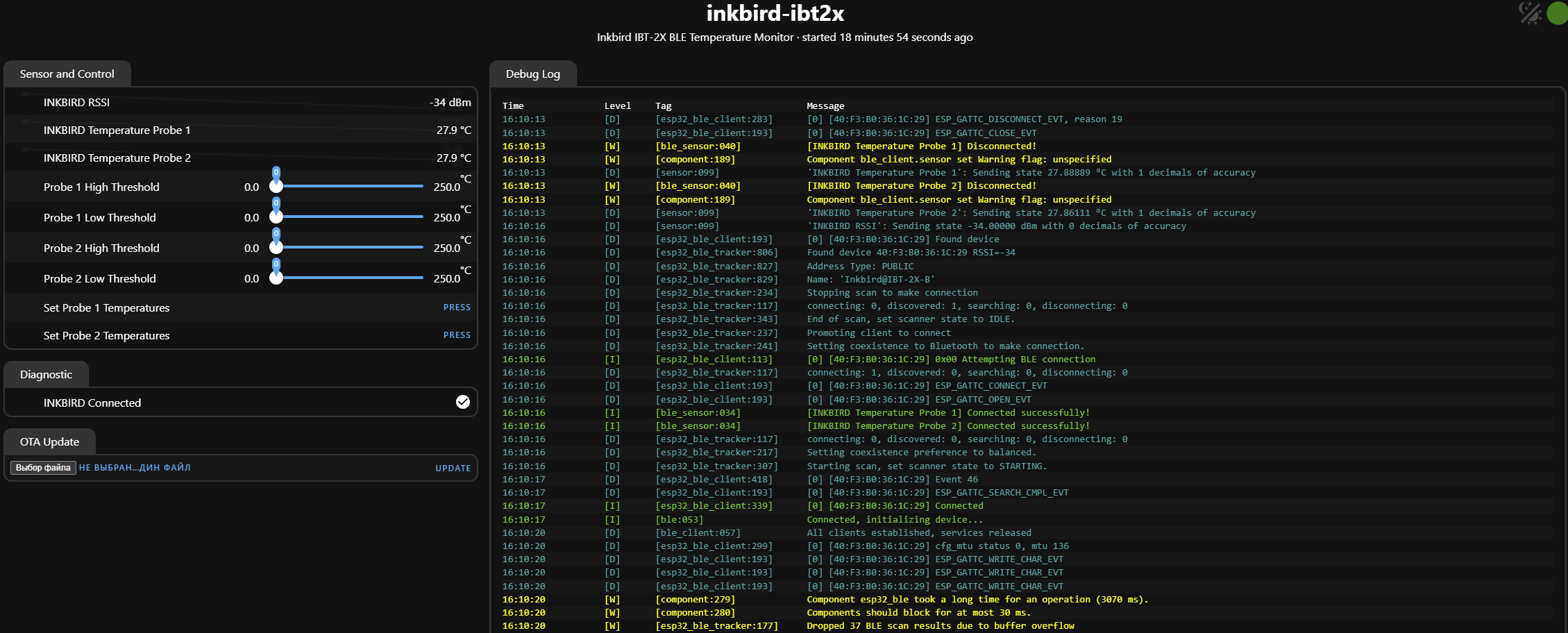Click the 'Sending state 27.88889 °C' log line
This screenshot has height=633, width=1568.
(x=1031, y=172)
